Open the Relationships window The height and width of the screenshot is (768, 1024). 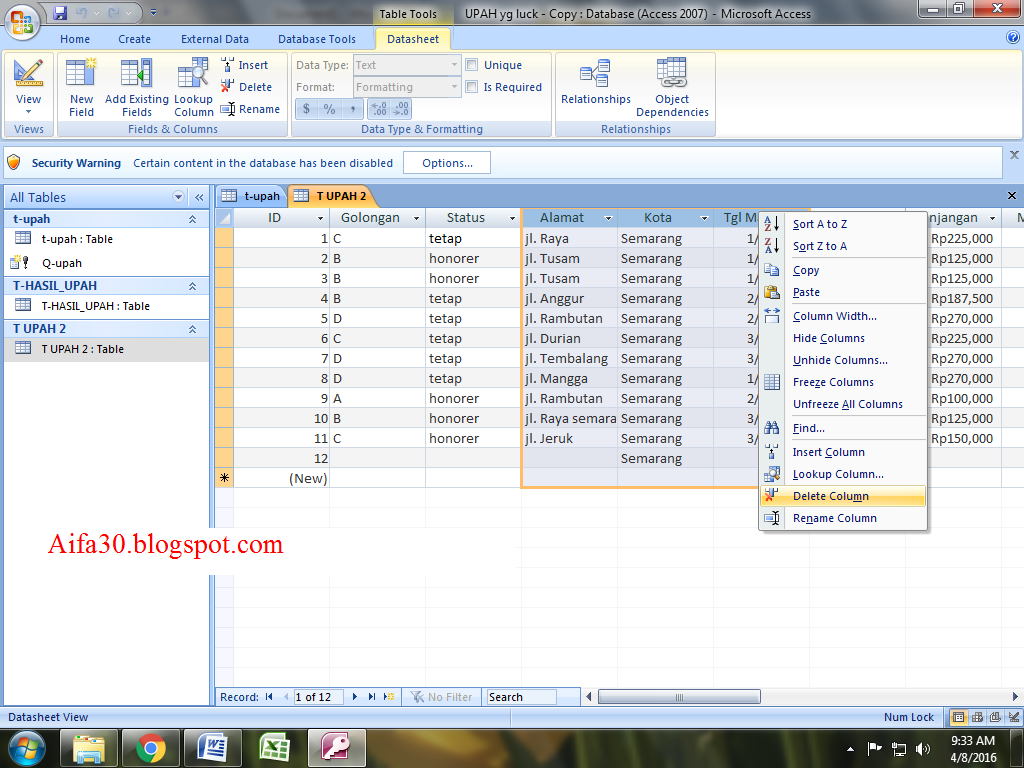coord(595,85)
